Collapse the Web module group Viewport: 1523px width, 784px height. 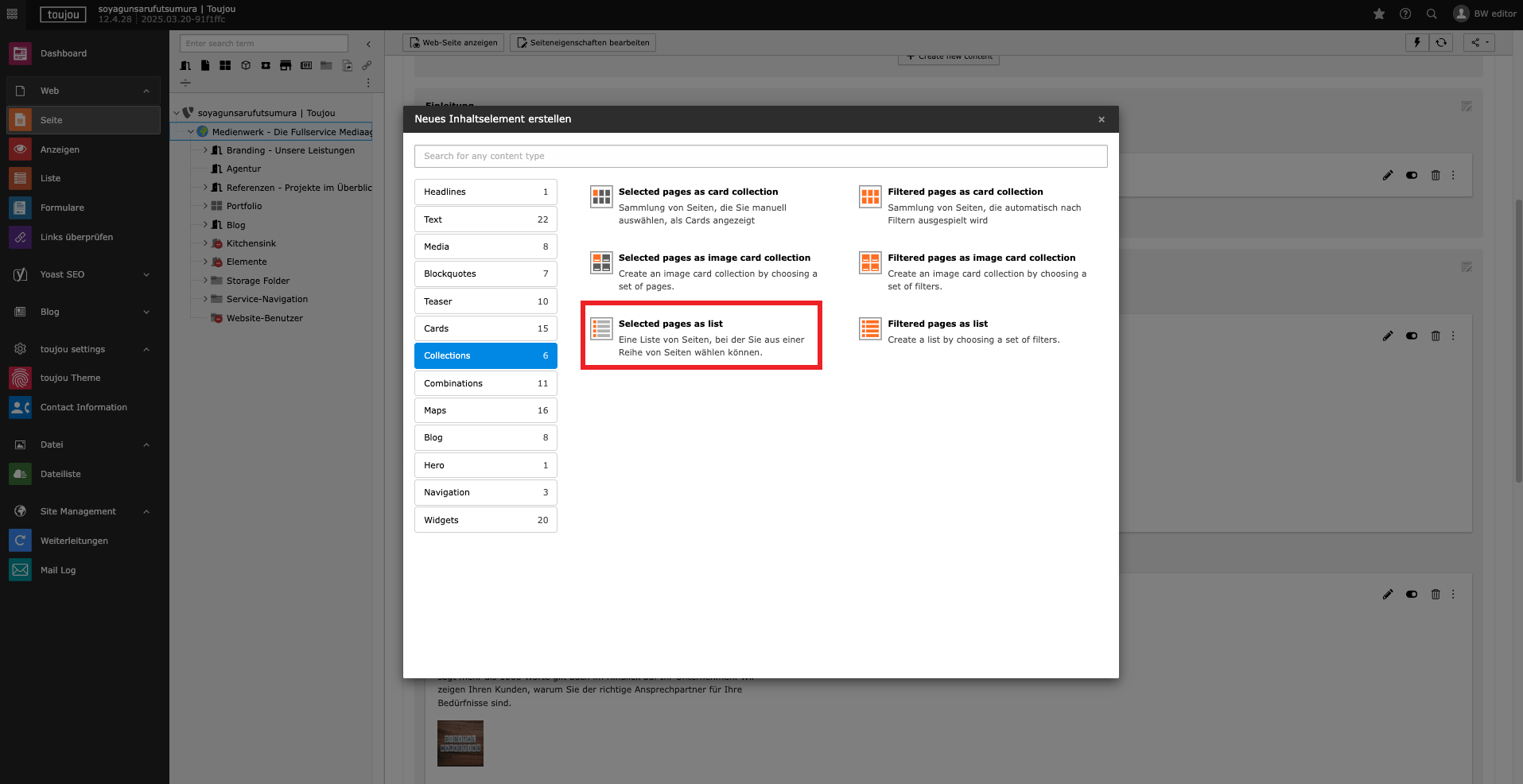pos(146,91)
